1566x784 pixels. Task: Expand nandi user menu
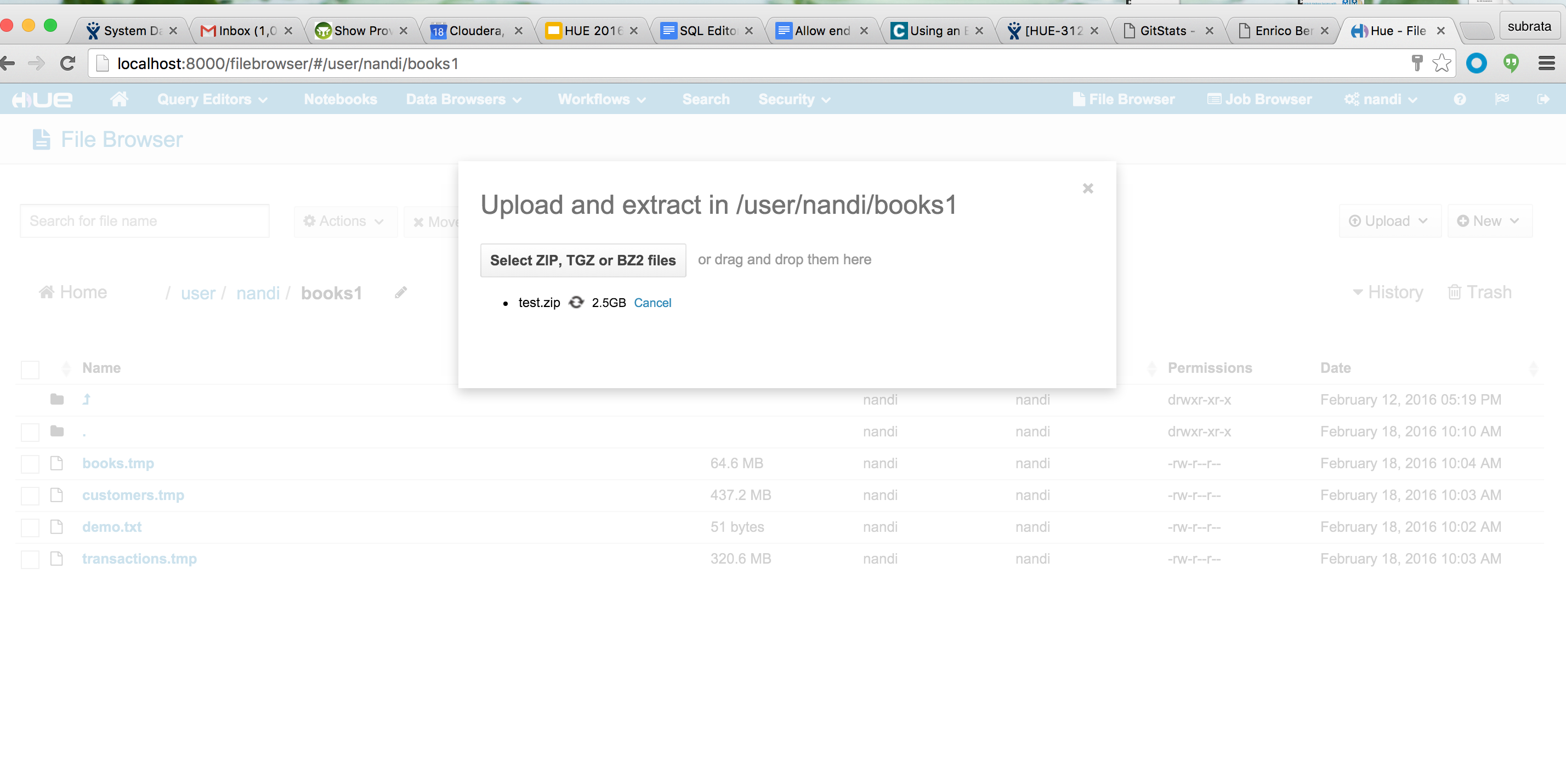pyautogui.click(x=1381, y=99)
